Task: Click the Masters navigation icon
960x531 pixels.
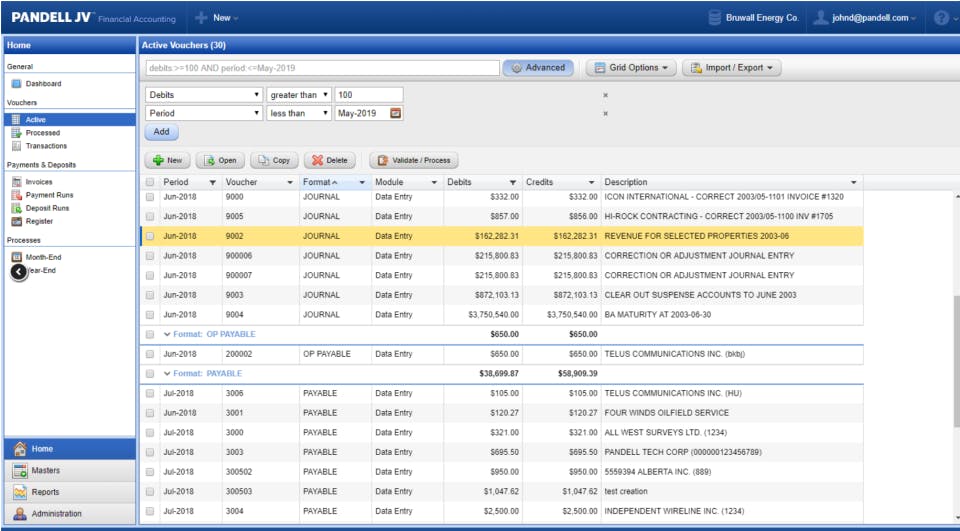Action: (20, 470)
